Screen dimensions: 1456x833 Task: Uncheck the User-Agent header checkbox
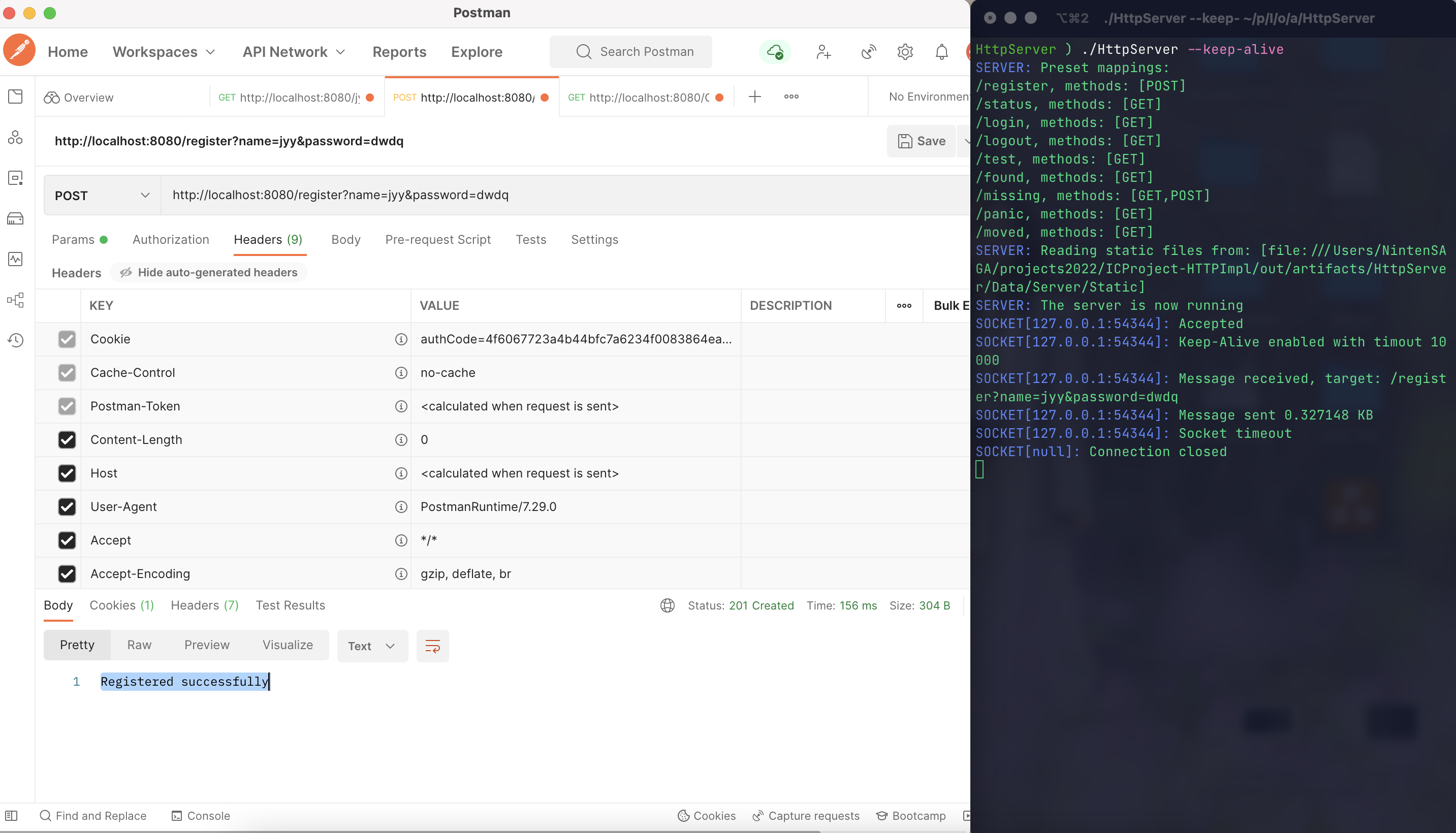click(x=67, y=507)
